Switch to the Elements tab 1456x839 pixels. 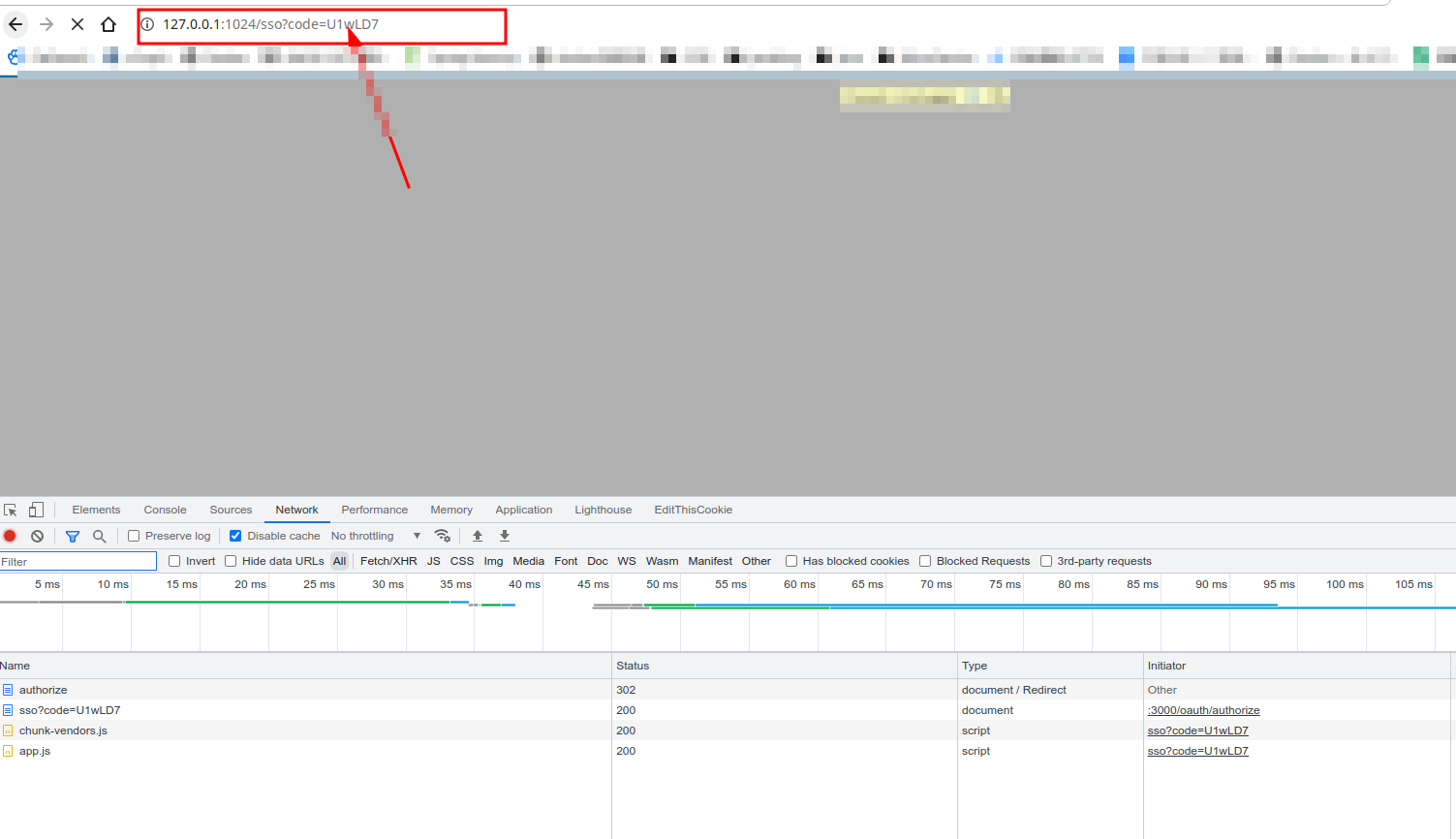tap(96, 510)
